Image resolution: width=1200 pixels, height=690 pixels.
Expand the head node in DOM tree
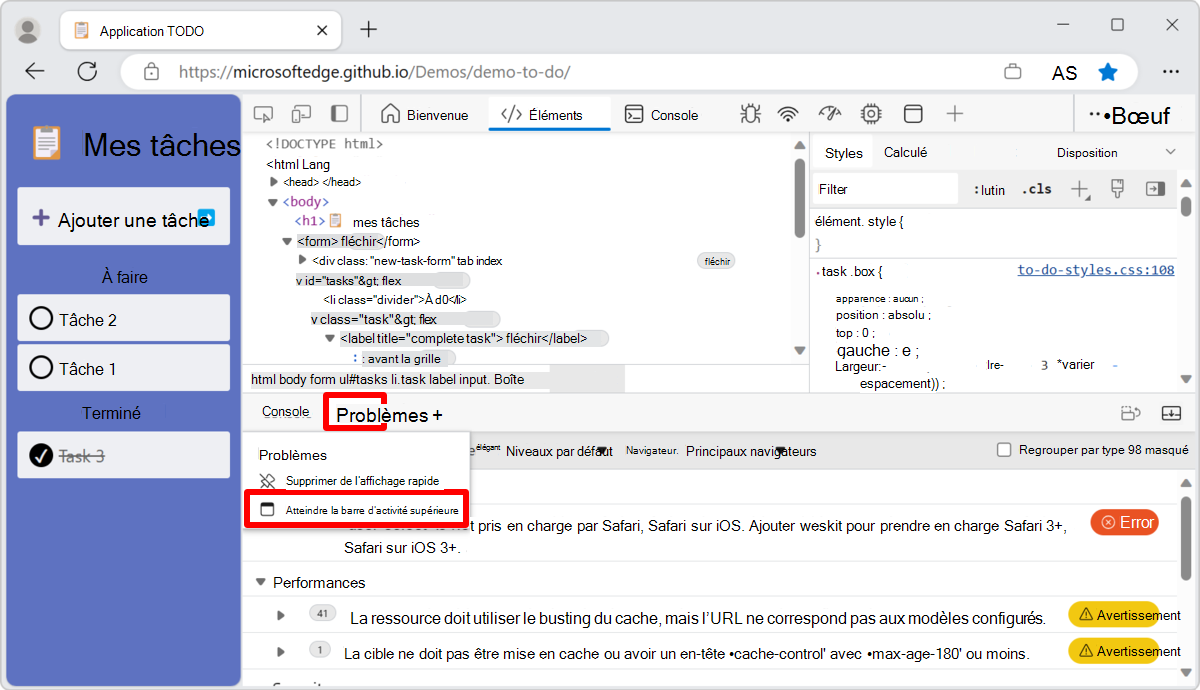click(x=274, y=182)
